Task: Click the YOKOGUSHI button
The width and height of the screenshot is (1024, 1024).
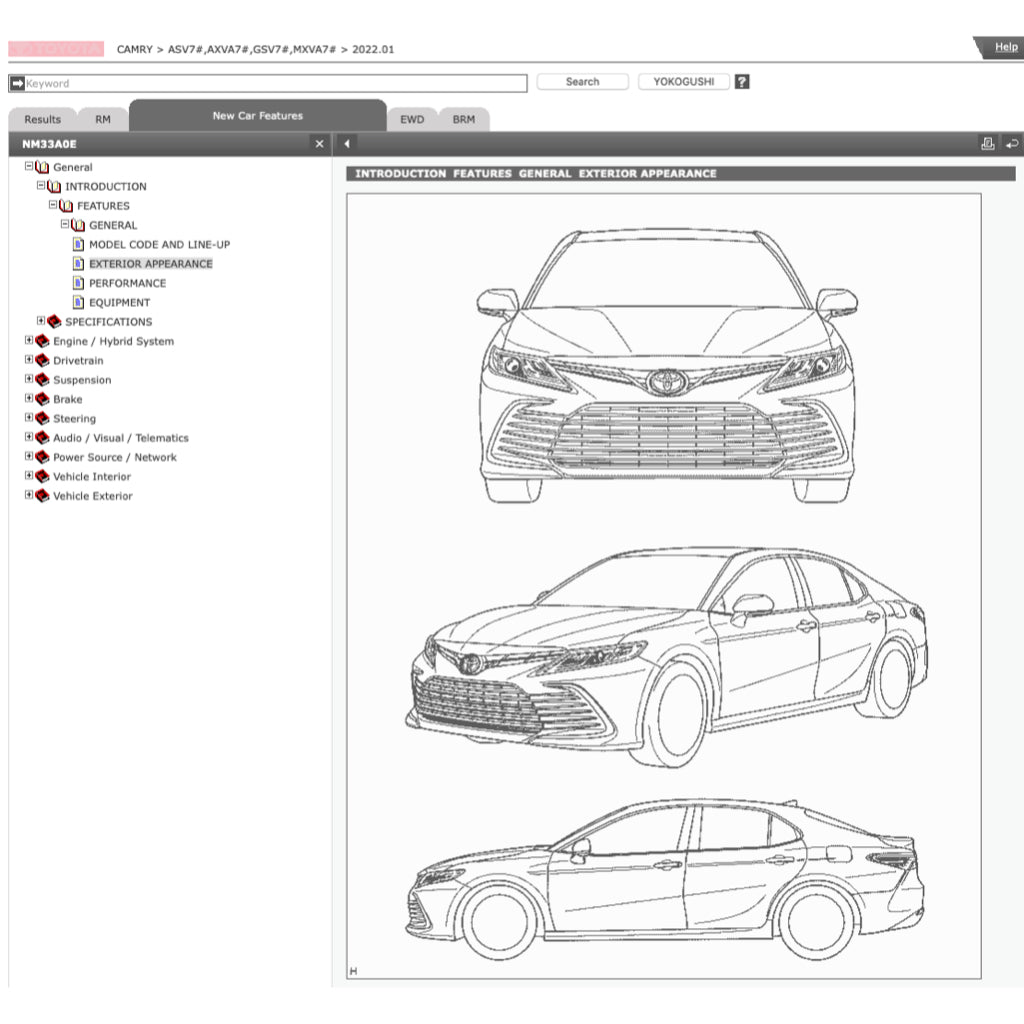Action: pyautogui.click(x=684, y=82)
